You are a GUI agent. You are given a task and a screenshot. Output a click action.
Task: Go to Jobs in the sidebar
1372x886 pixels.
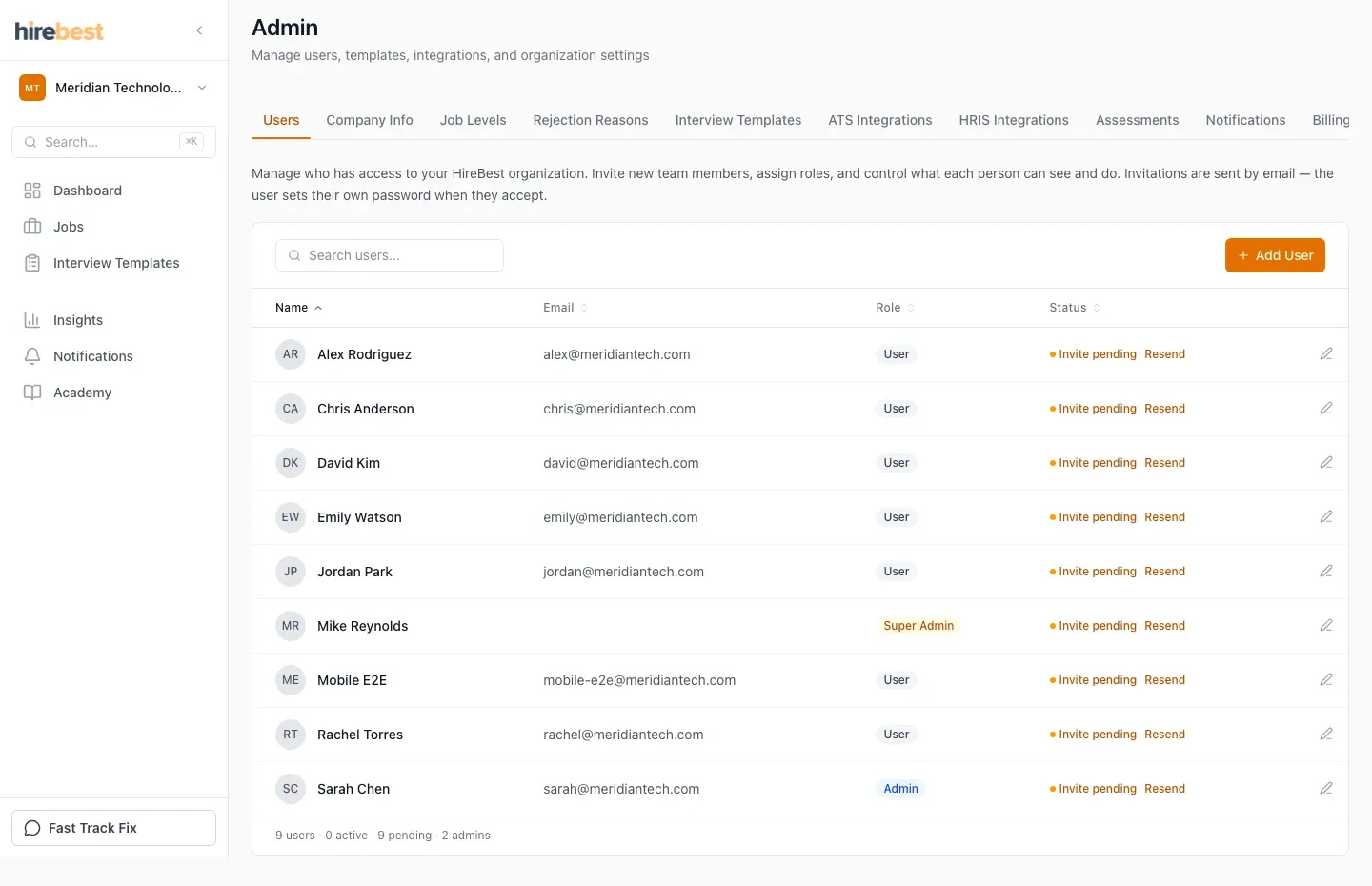pos(114,227)
